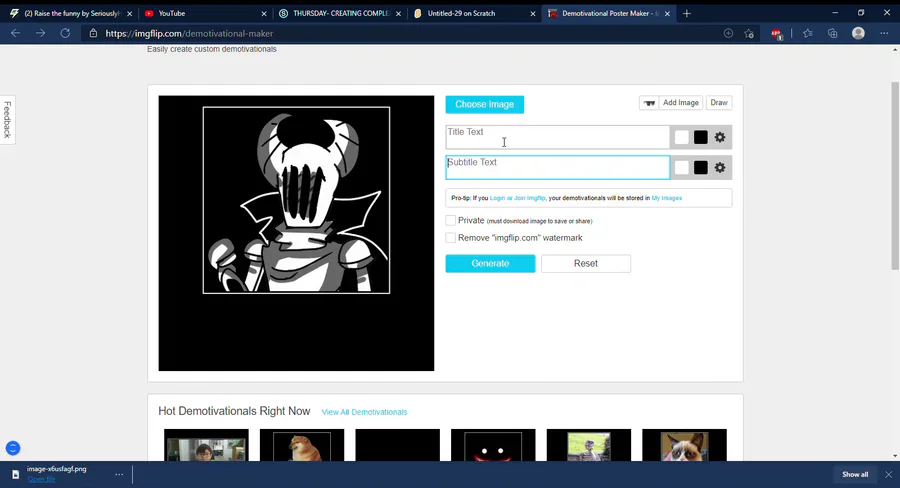The image size is (900, 488).
Task: Click the Choose Image button
Action: point(484,104)
